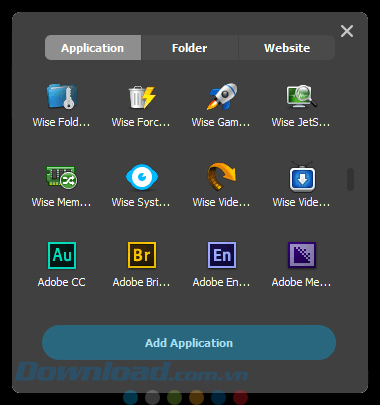Click the "Wise Mem..." label
Image resolution: width=380 pixels, height=405 pixels.
(61, 202)
